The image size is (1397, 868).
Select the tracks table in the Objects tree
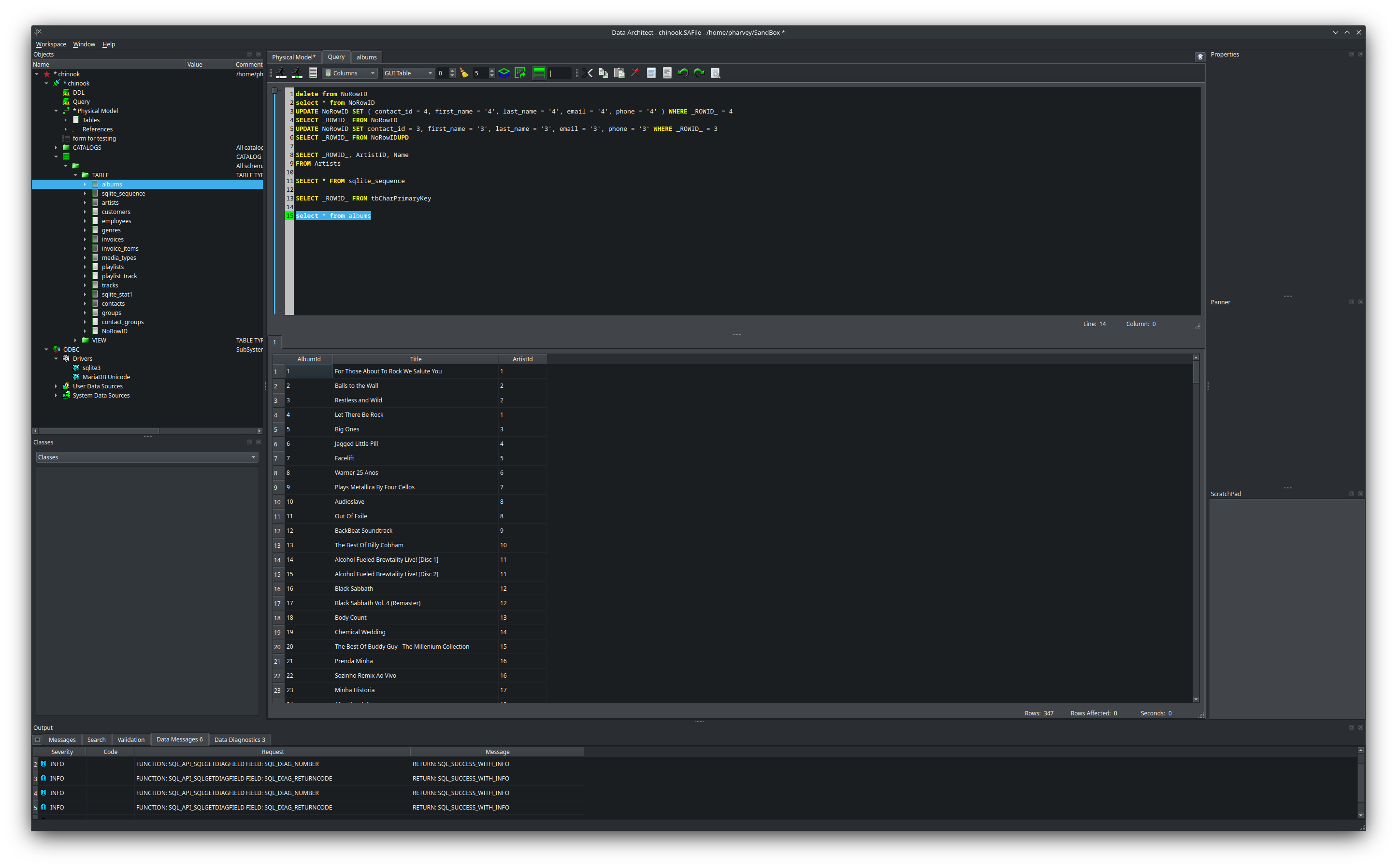coord(109,285)
